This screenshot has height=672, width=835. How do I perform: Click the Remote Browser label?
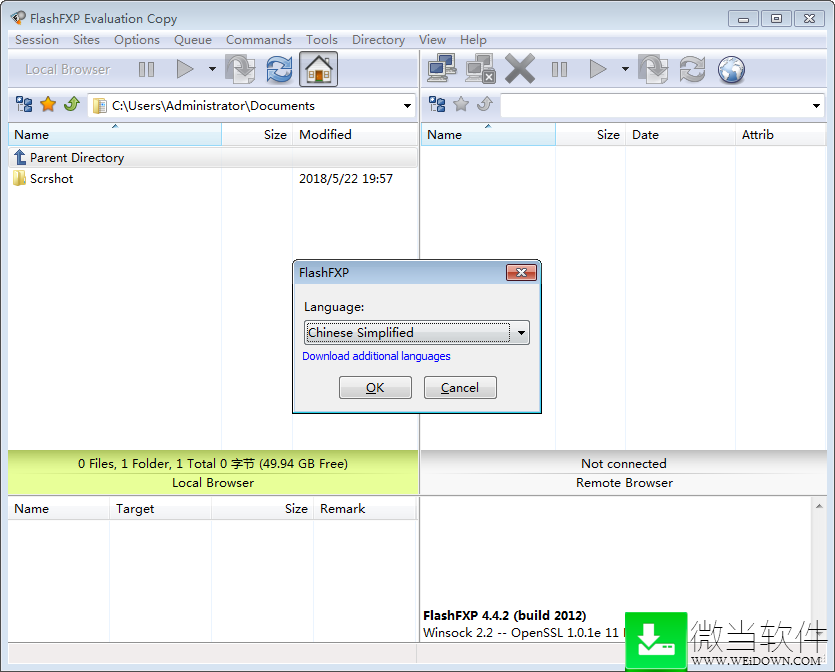point(624,483)
